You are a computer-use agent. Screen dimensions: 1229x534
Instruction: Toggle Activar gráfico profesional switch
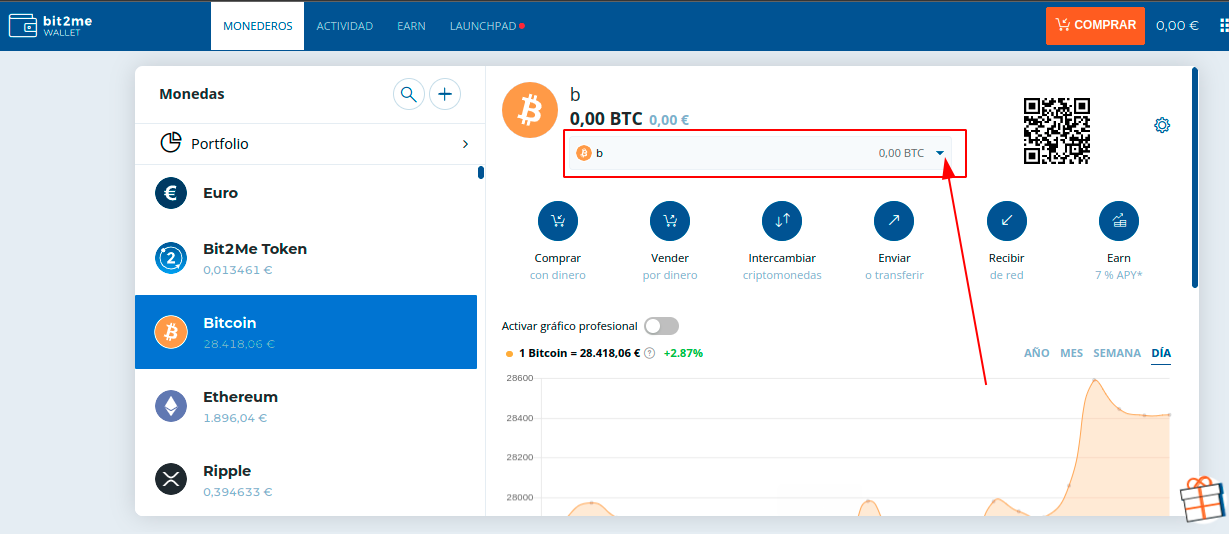[662, 326]
